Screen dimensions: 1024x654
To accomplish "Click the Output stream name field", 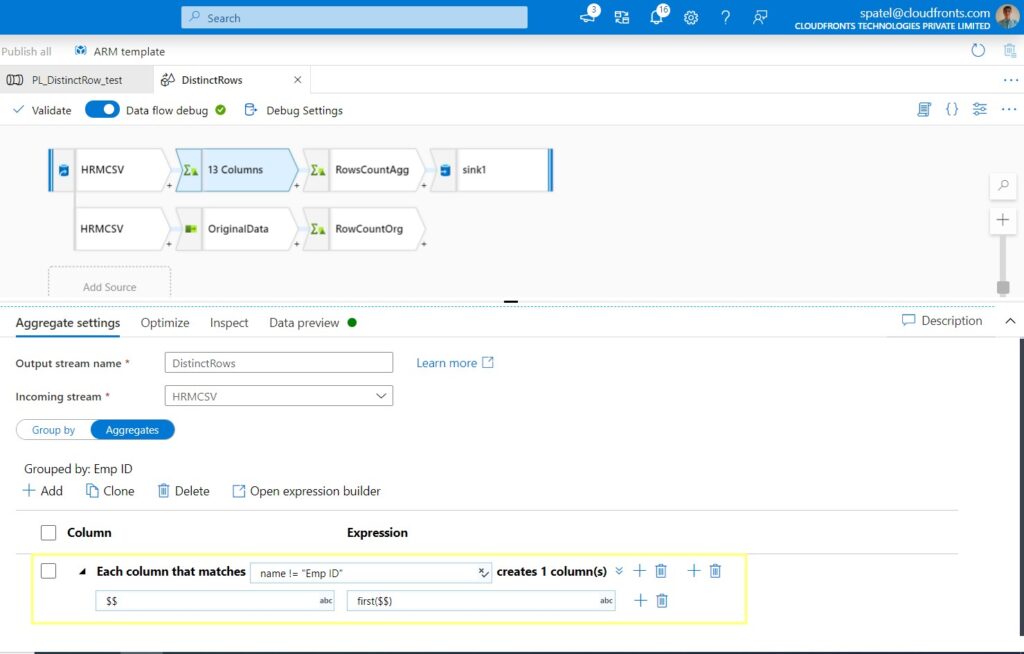I will [x=279, y=363].
